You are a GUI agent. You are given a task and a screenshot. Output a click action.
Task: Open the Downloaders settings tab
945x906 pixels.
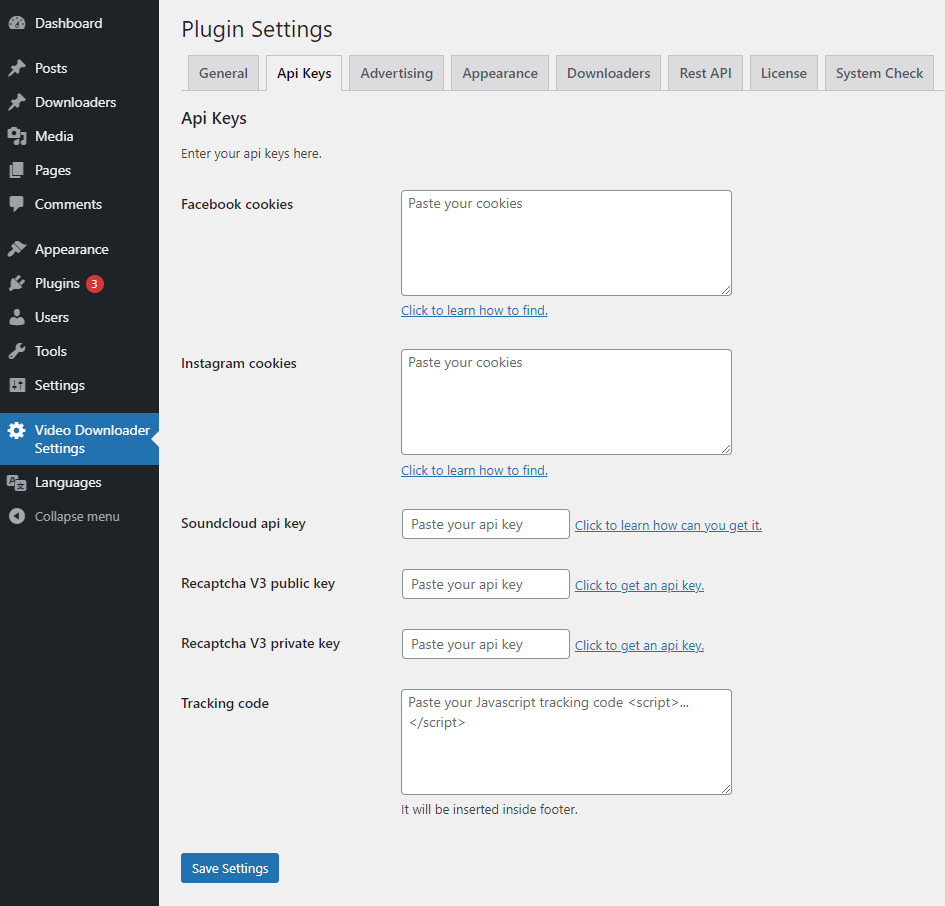point(608,73)
